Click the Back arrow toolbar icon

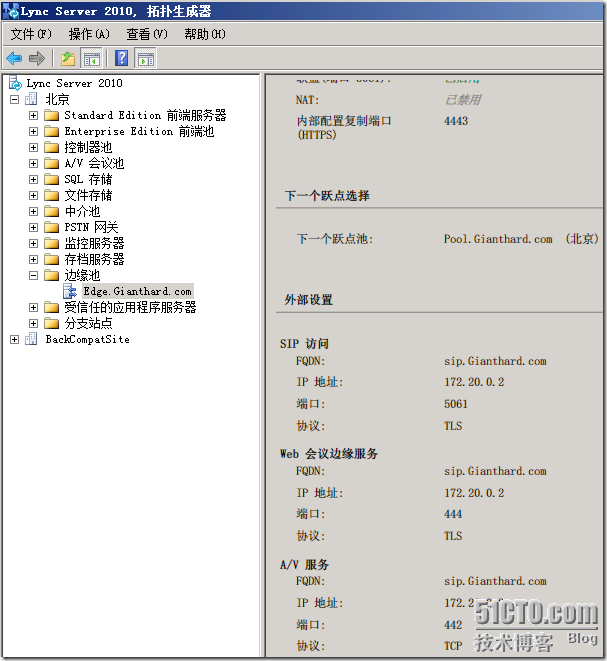pos(14,58)
